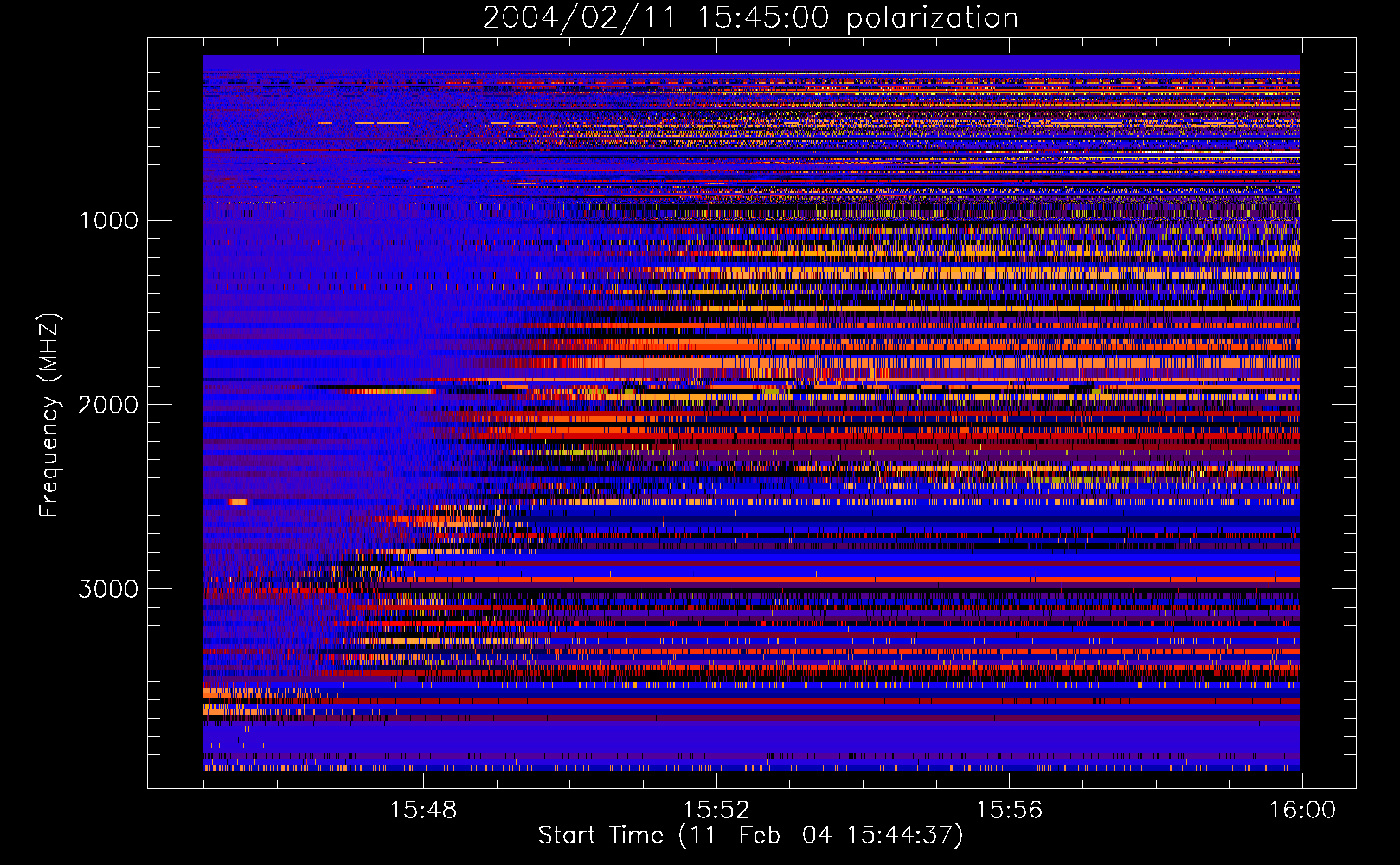Image resolution: width=1400 pixels, height=865 pixels.
Task: Click the 15:56 time tick label
Action: [1009, 811]
